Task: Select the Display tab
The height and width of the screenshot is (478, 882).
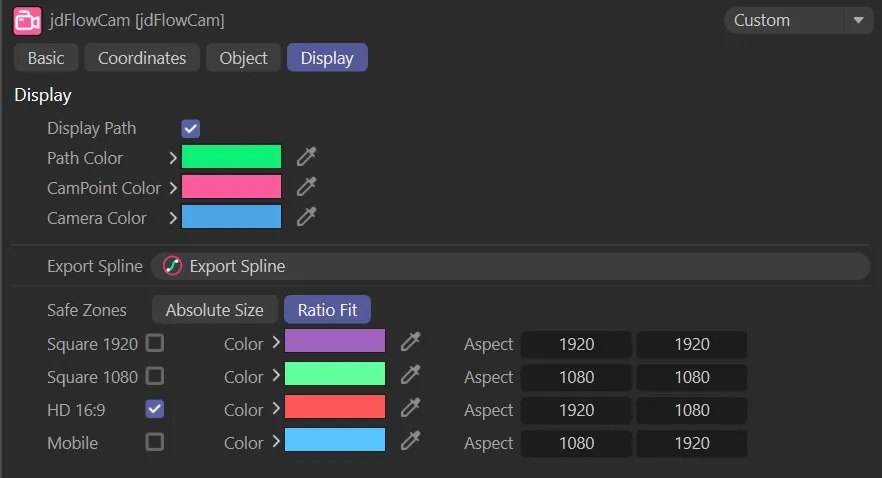Action: 327,58
